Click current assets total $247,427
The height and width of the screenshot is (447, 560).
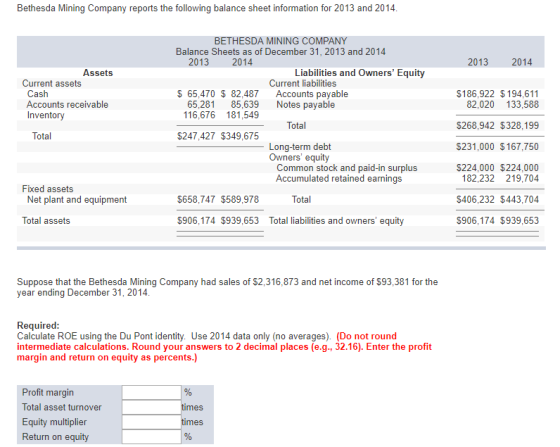(196, 136)
